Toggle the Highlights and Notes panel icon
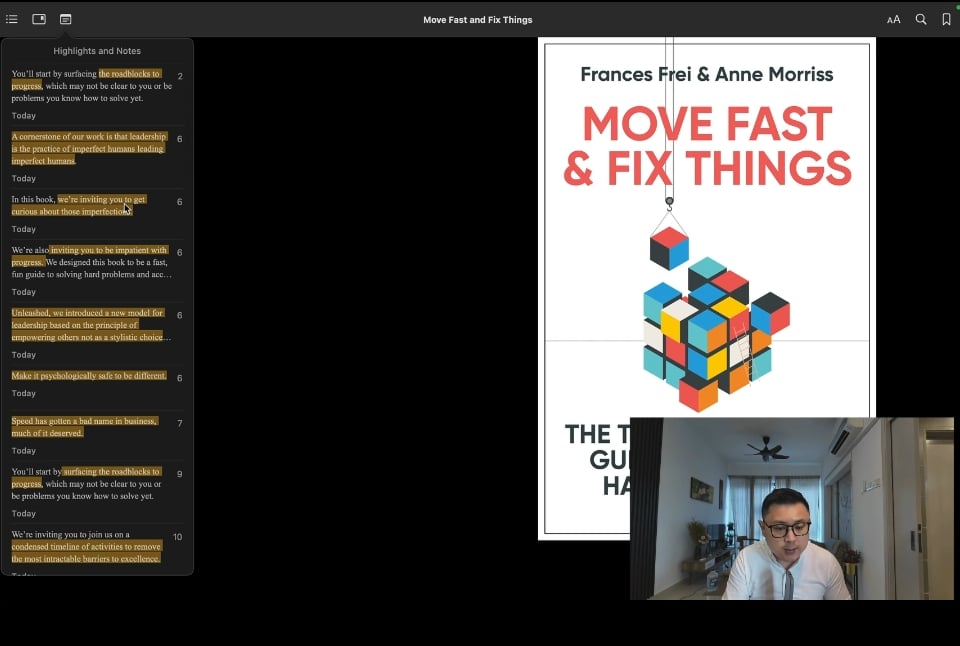The image size is (960, 646). [66, 19]
